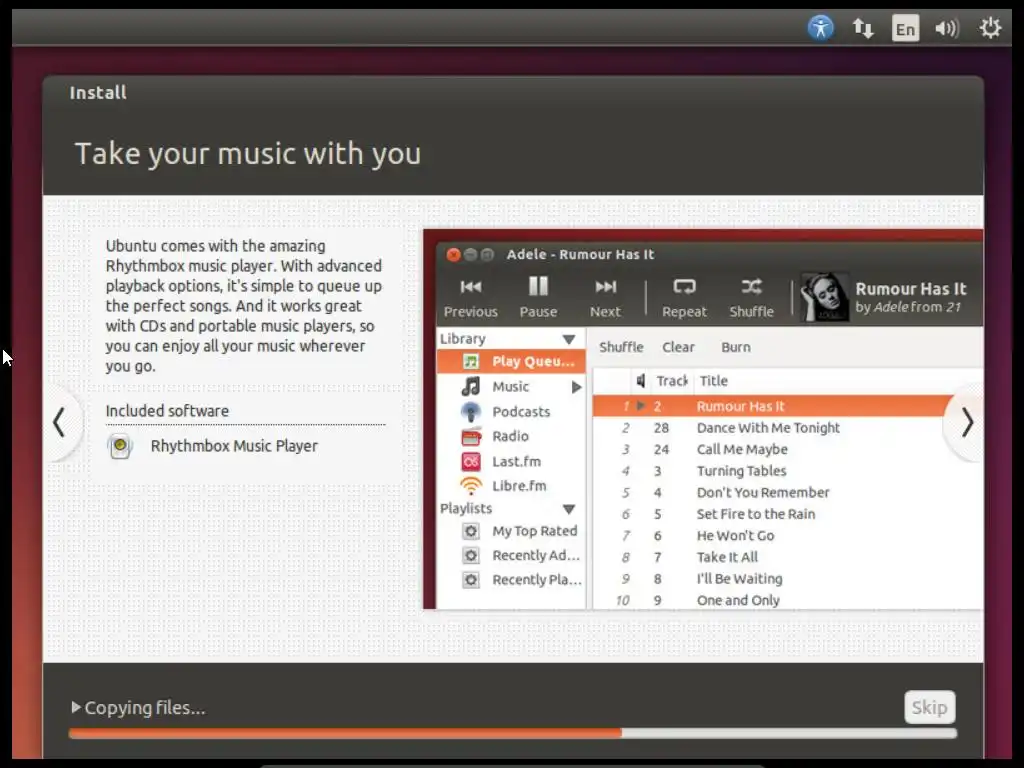Image resolution: width=1024 pixels, height=768 pixels.
Task: Select Don't You Remember track
Action: (x=788, y=492)
